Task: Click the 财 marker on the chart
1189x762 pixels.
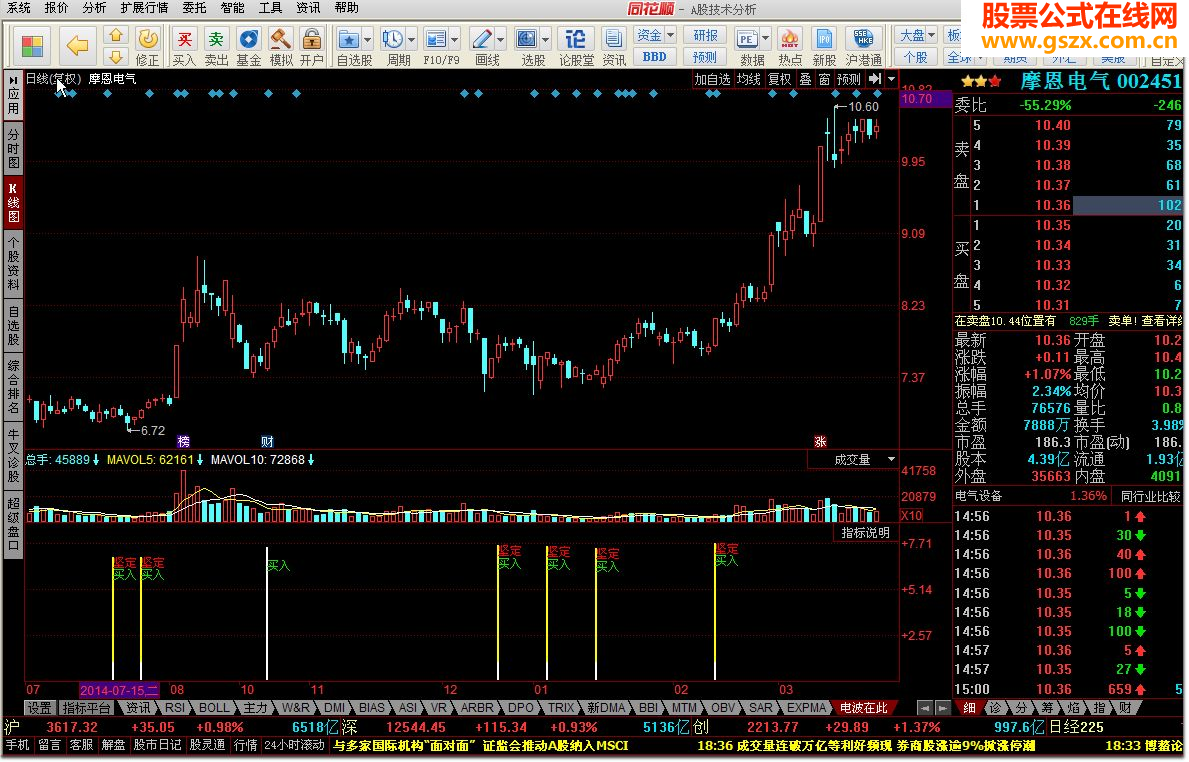Action: pyautogui.click(x=267, y=441)
